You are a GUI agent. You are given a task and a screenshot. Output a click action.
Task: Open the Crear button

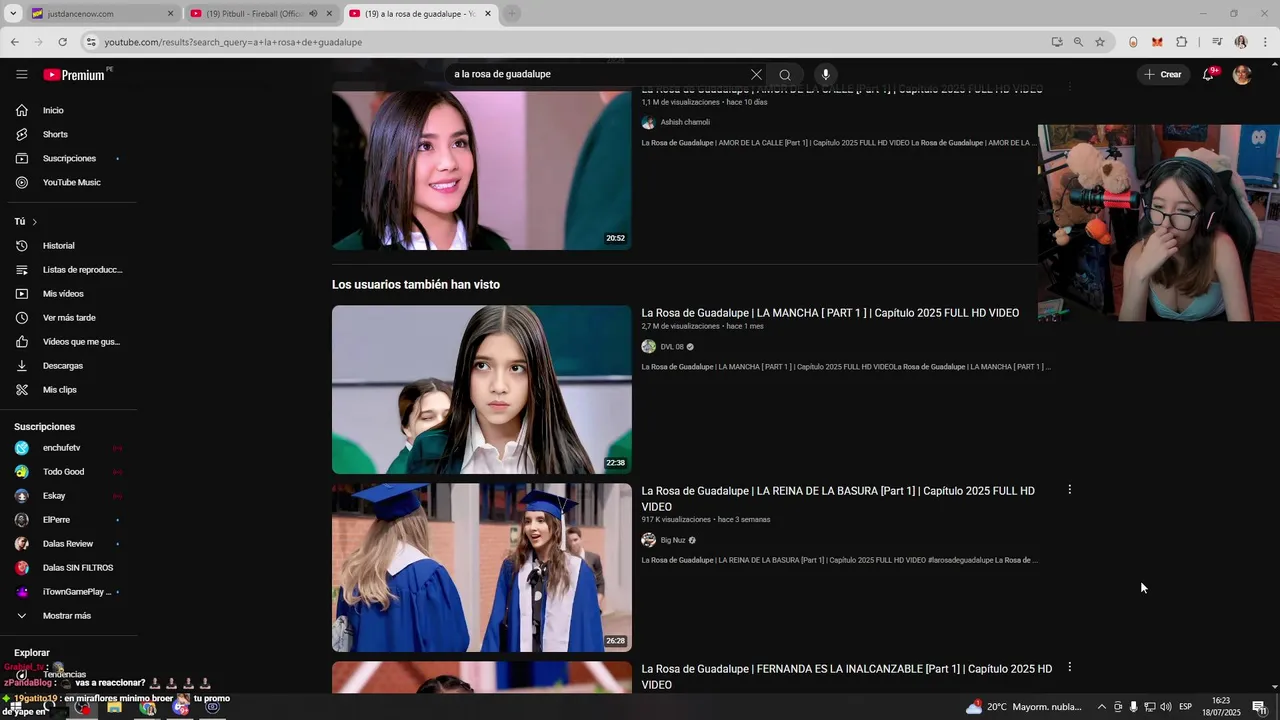pyautogui.click(x=1163, y=74)
